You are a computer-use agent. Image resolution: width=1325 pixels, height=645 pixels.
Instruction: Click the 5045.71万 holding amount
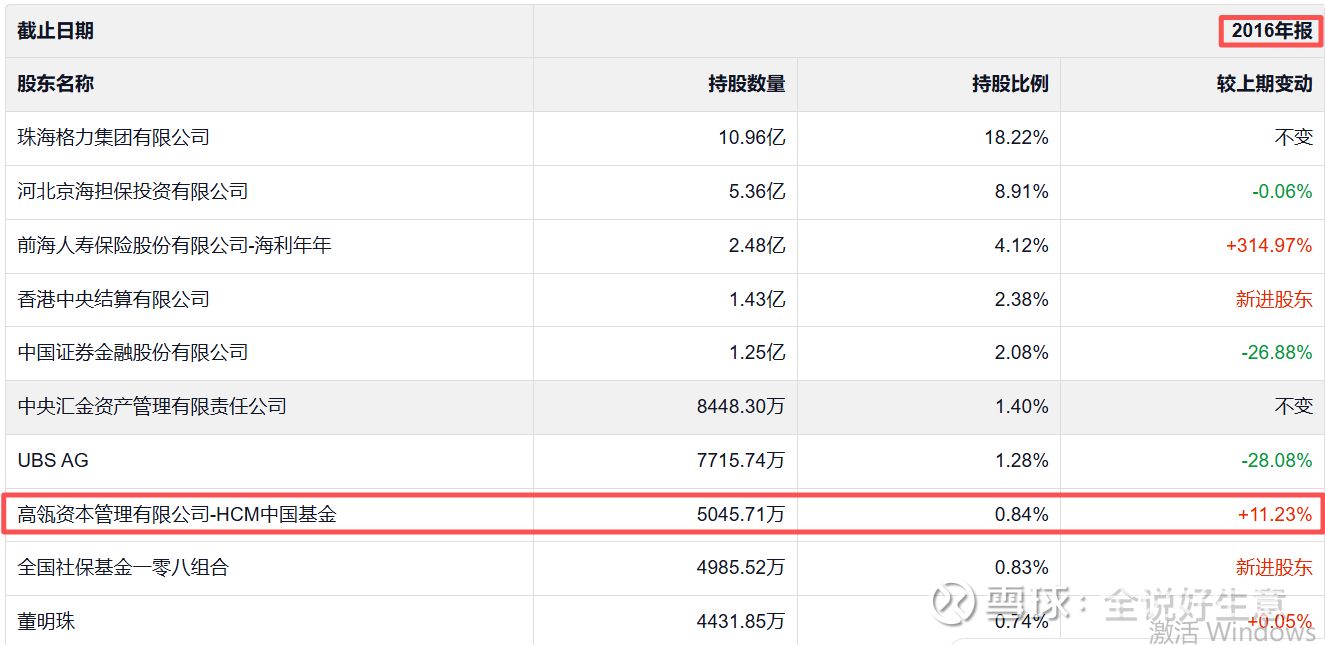740,515
